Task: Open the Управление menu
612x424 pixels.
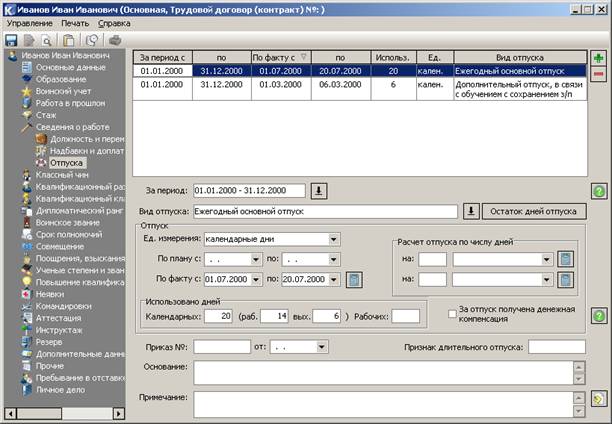Action: pos(30,23)
